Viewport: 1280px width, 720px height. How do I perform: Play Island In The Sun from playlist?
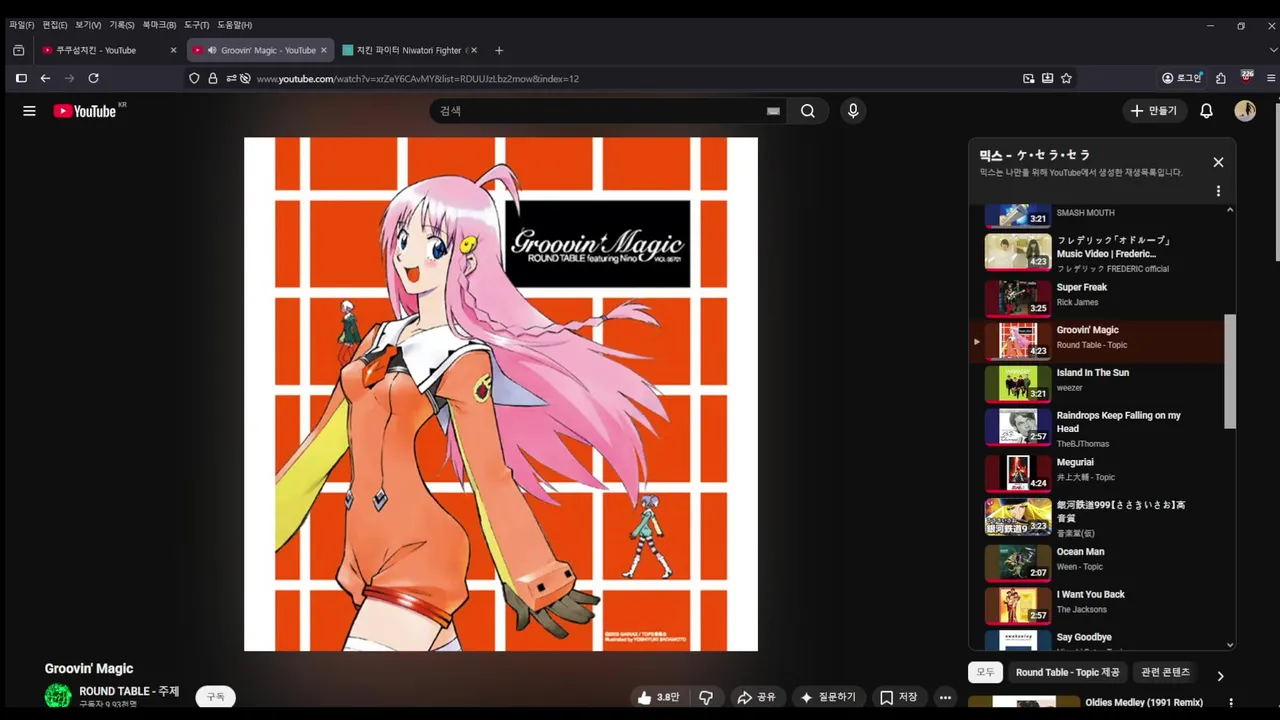(x=1097, y=383)
